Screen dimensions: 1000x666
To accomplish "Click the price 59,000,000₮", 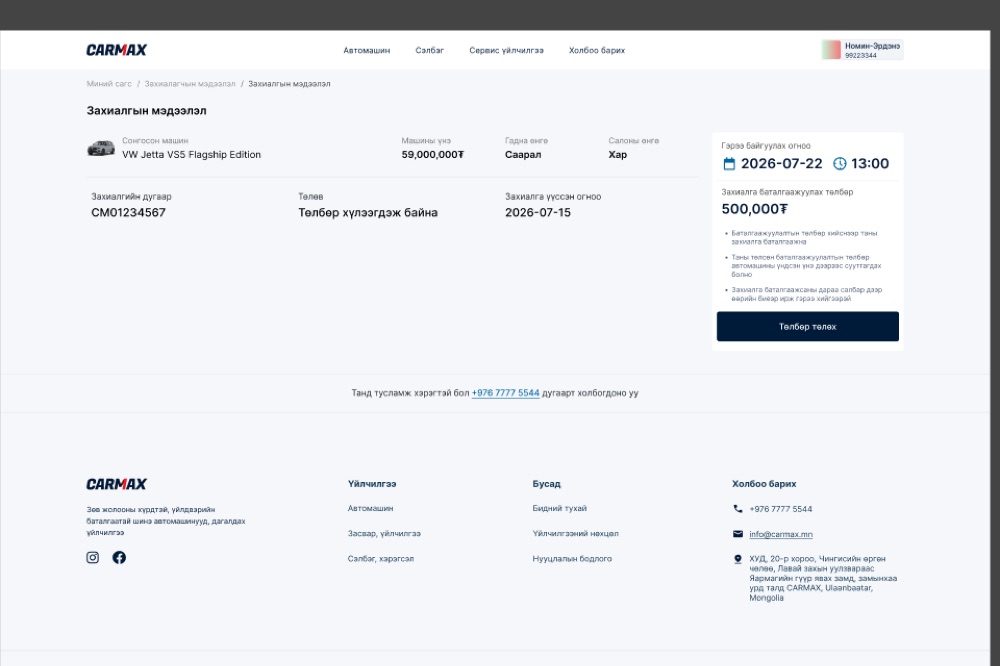I will click(432, 154).
